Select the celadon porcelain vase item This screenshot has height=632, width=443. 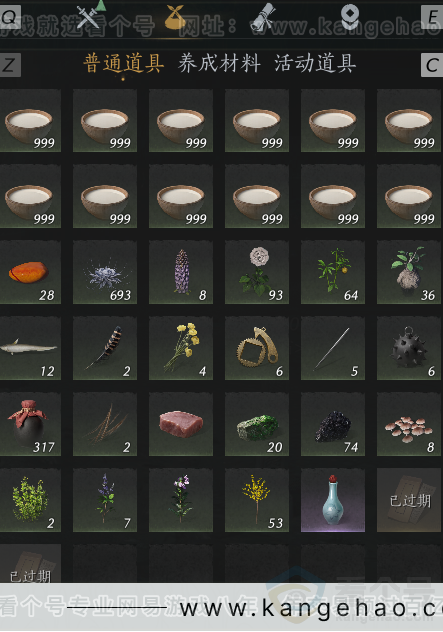333,500
